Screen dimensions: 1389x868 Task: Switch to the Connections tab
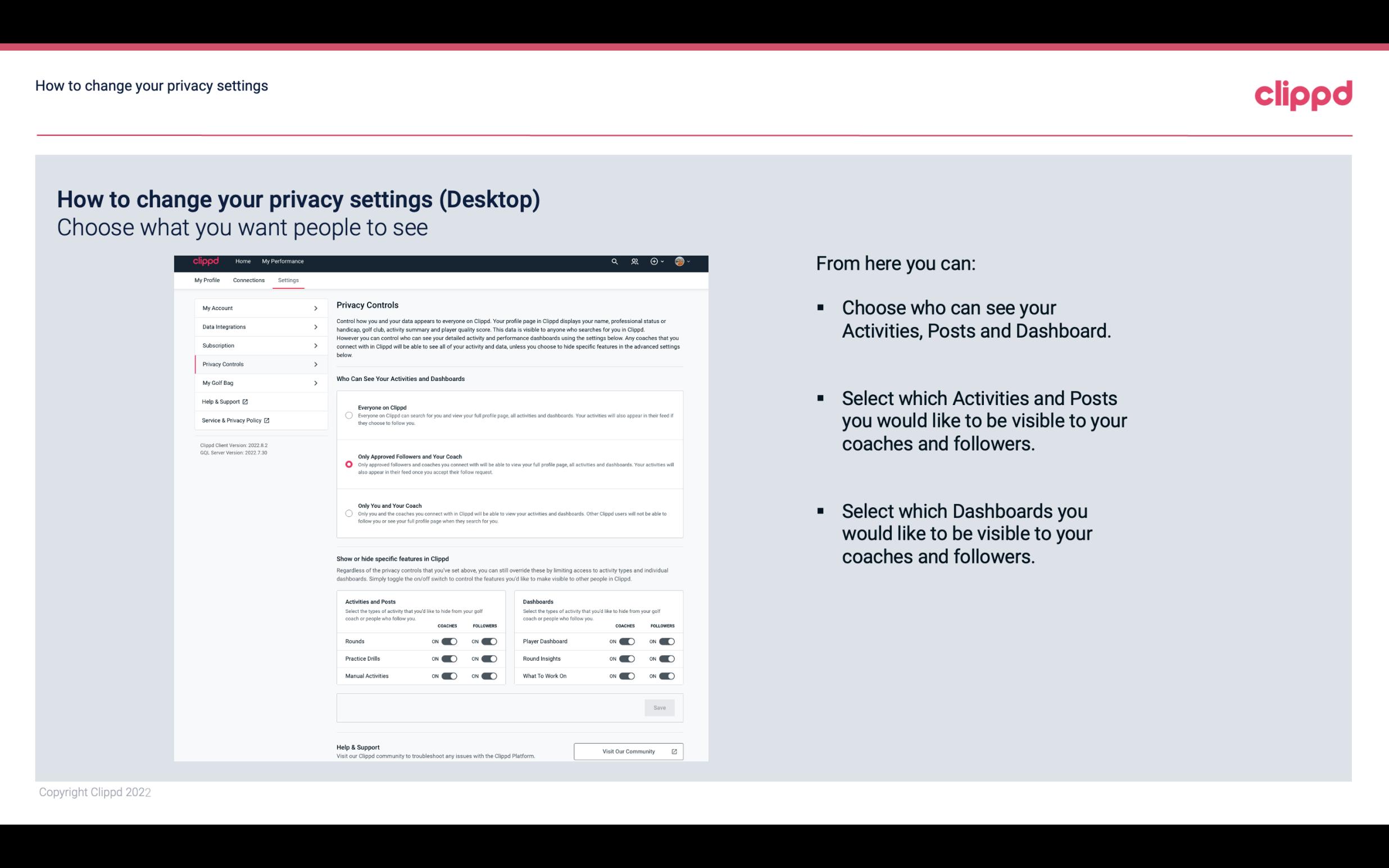point(248,280)
